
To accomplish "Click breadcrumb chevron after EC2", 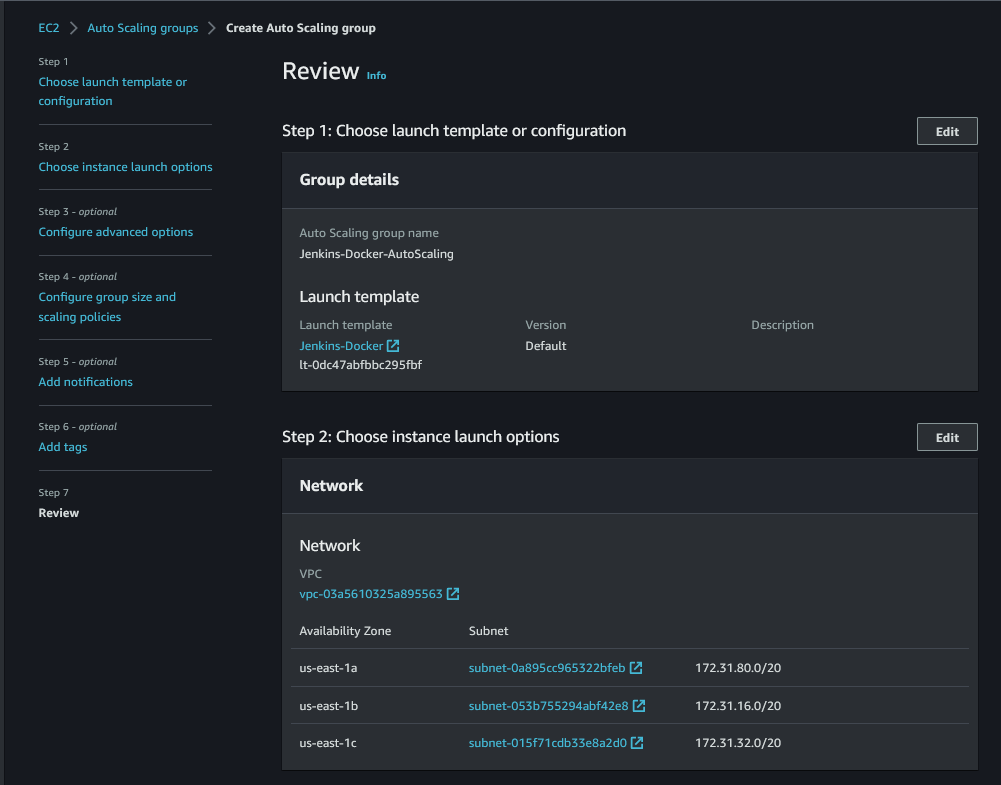I will 73,28.
